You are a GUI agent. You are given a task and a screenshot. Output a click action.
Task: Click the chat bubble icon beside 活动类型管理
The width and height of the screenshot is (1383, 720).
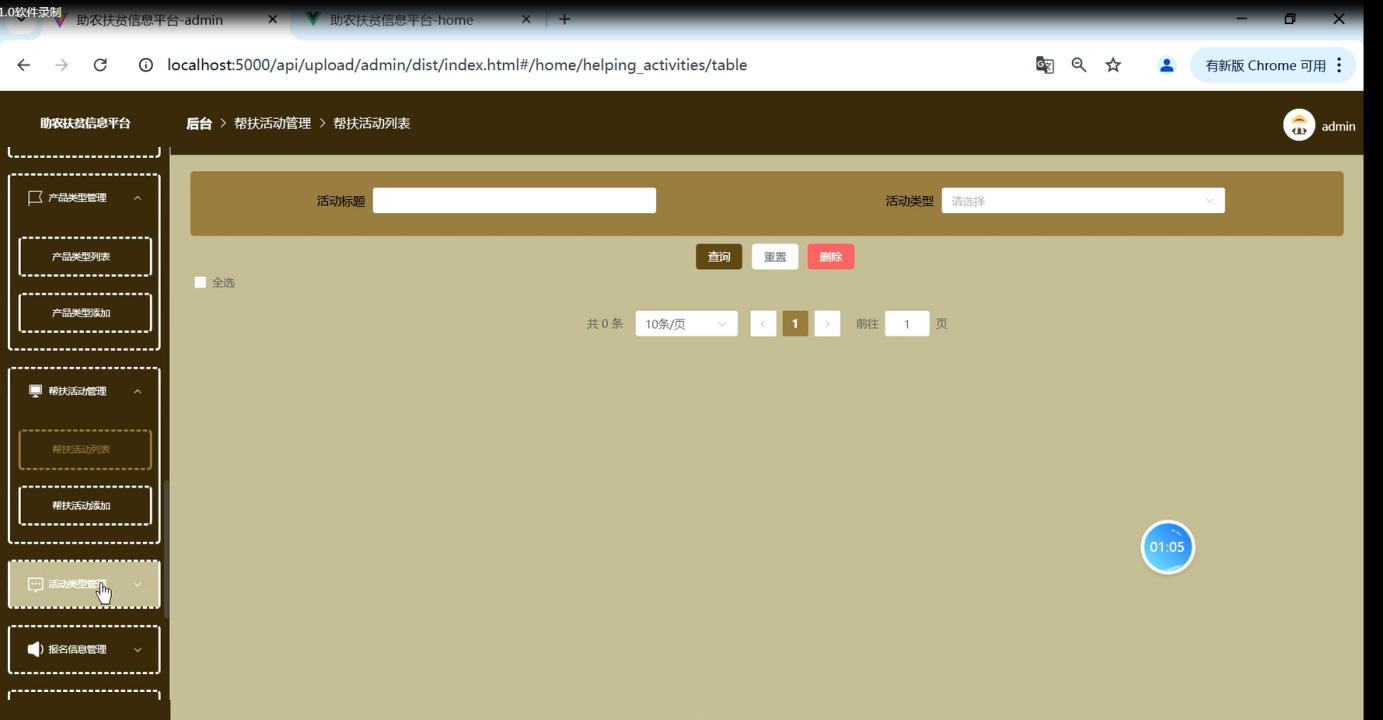coord(35,584)
